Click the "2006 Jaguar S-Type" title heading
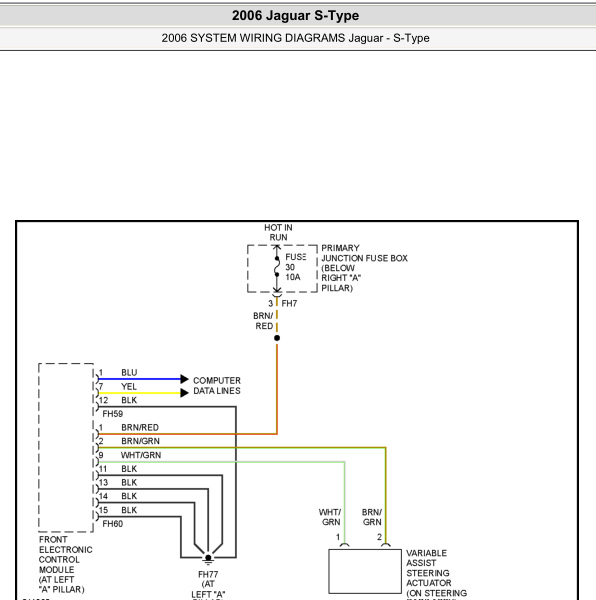Viewport: 596px width, 600px height. pos(295,16)
